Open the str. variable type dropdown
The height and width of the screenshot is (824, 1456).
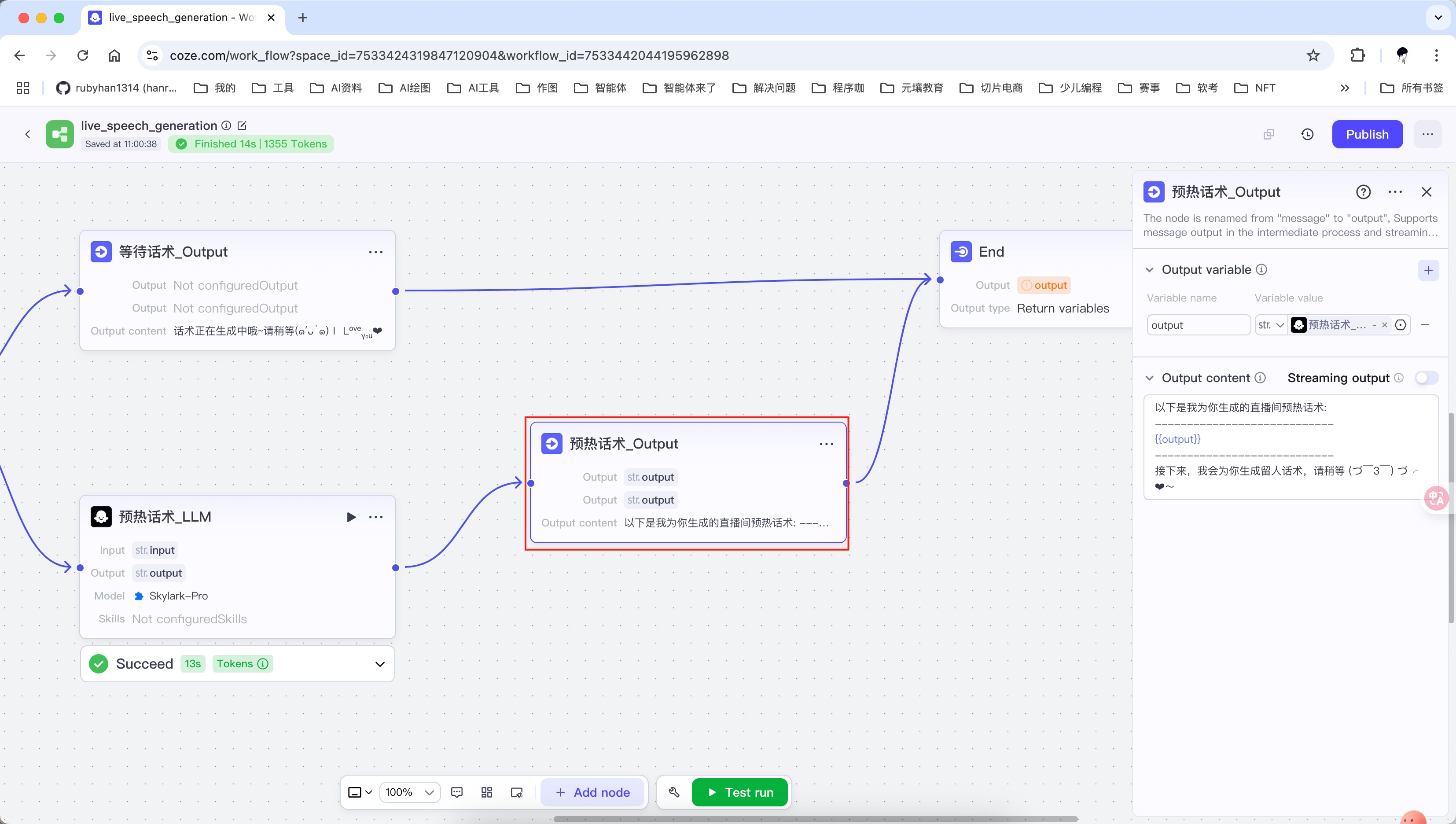click(1270, 324)
